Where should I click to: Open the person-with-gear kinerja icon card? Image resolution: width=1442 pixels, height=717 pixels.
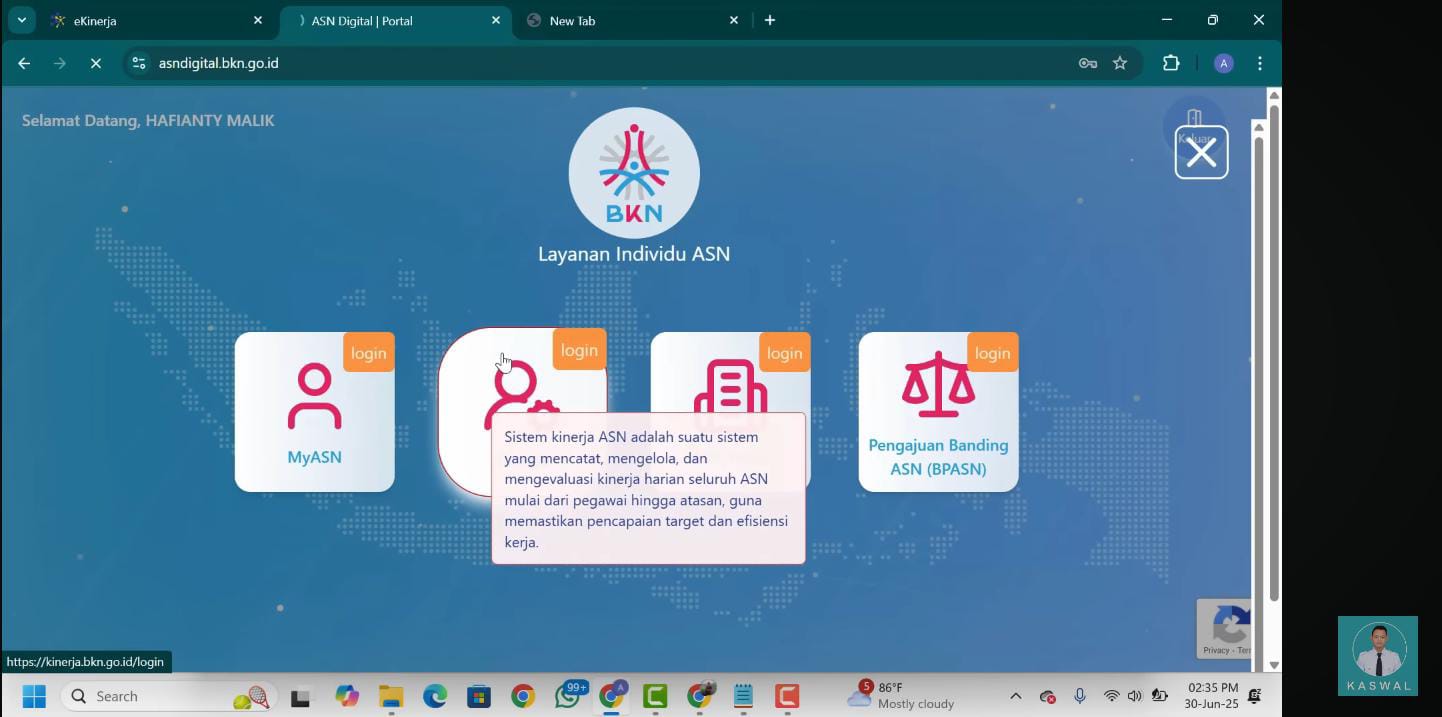pyautogui.click(x=521, y=396)
